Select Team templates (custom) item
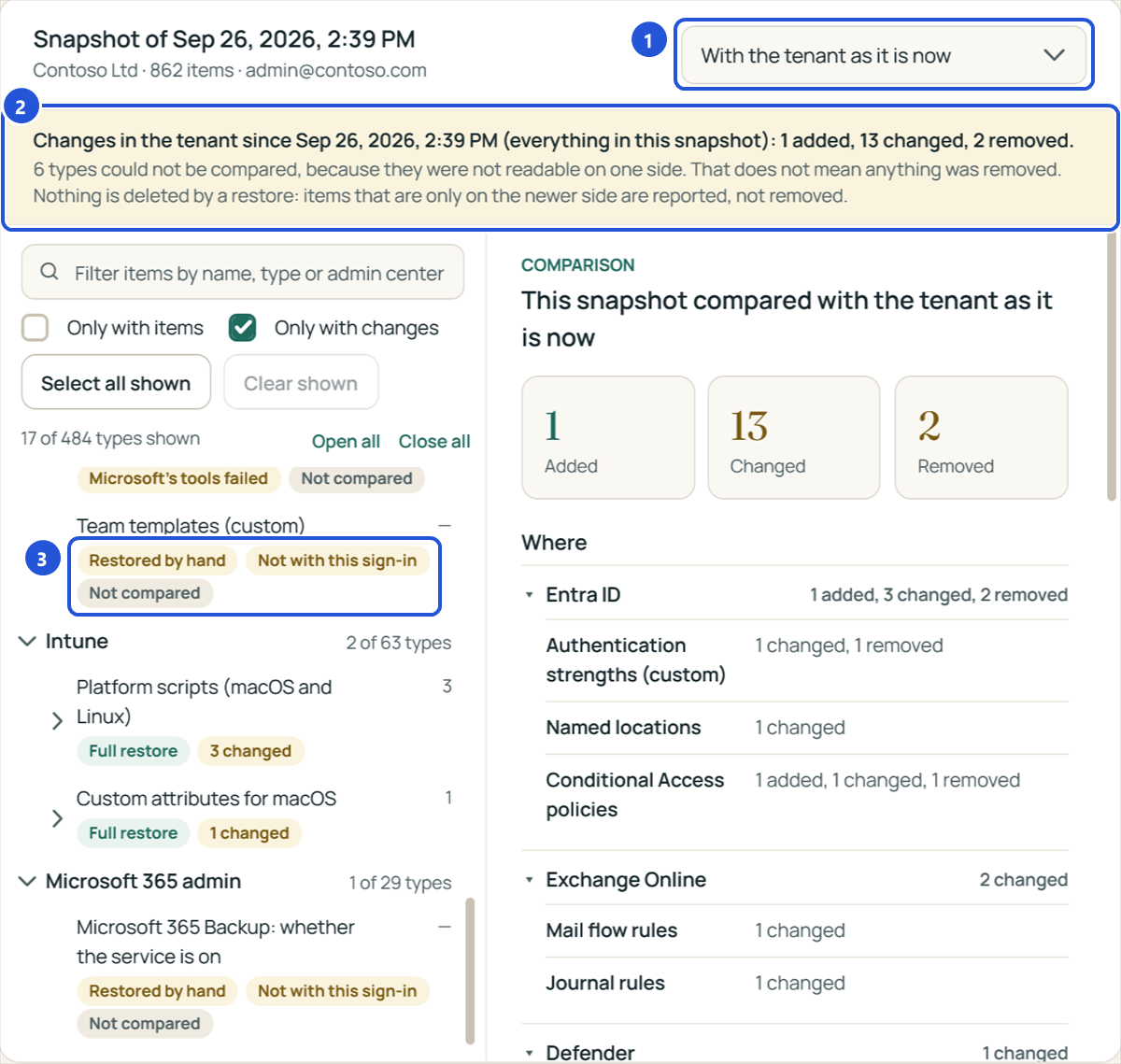 pos(191,526)
